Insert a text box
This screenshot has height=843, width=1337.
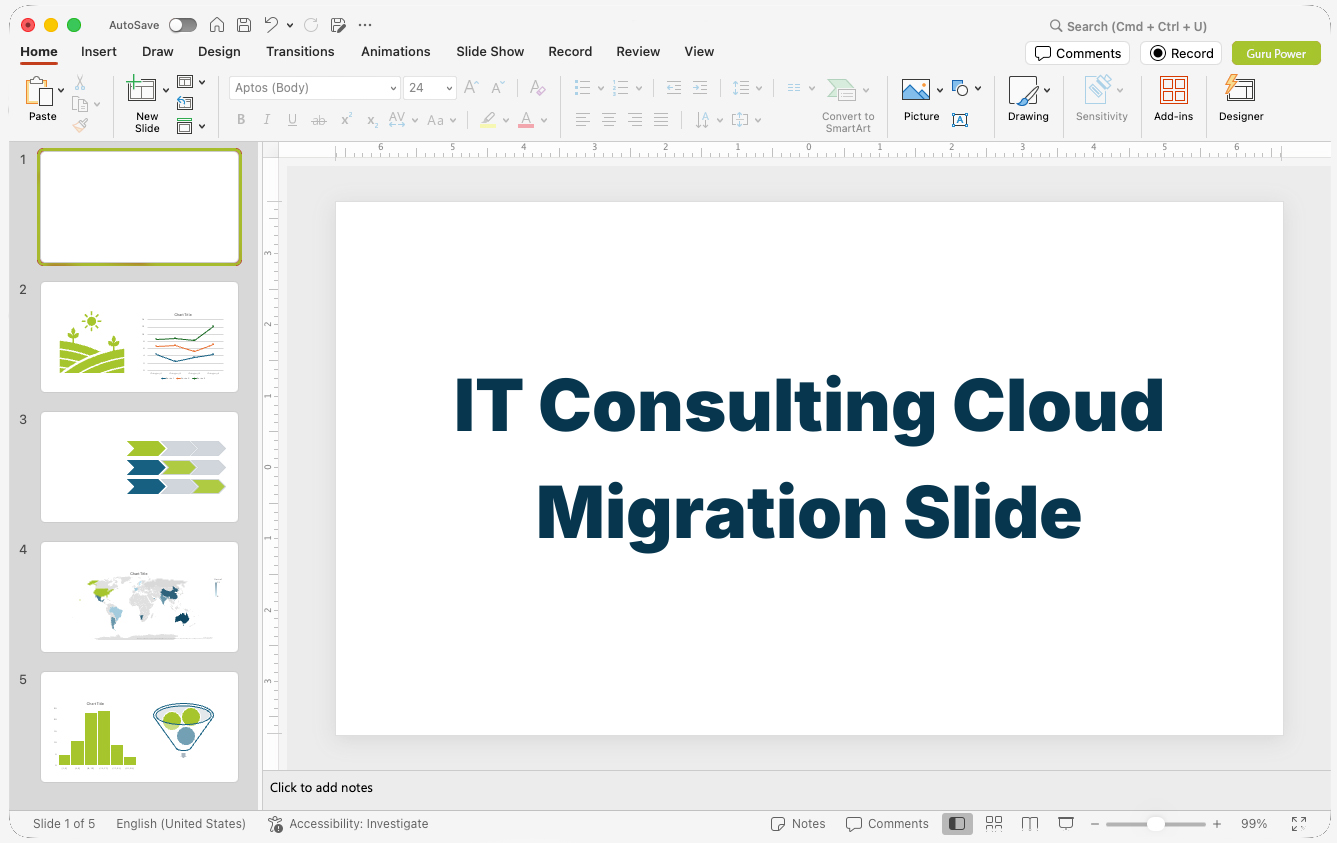(x=960, y=120)
